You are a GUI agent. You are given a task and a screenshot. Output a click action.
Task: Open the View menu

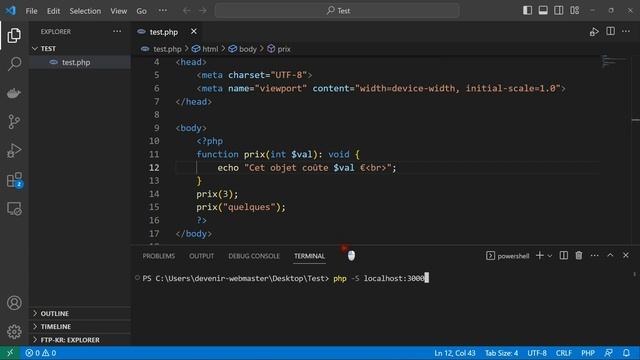tap(118, 11)
